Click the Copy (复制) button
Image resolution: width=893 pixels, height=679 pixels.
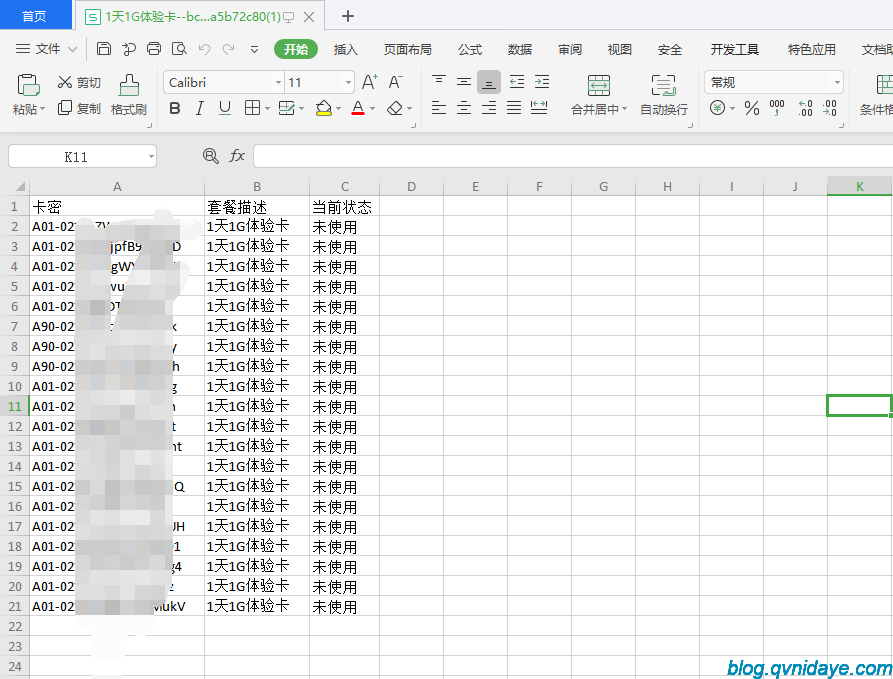coord(79,108)
